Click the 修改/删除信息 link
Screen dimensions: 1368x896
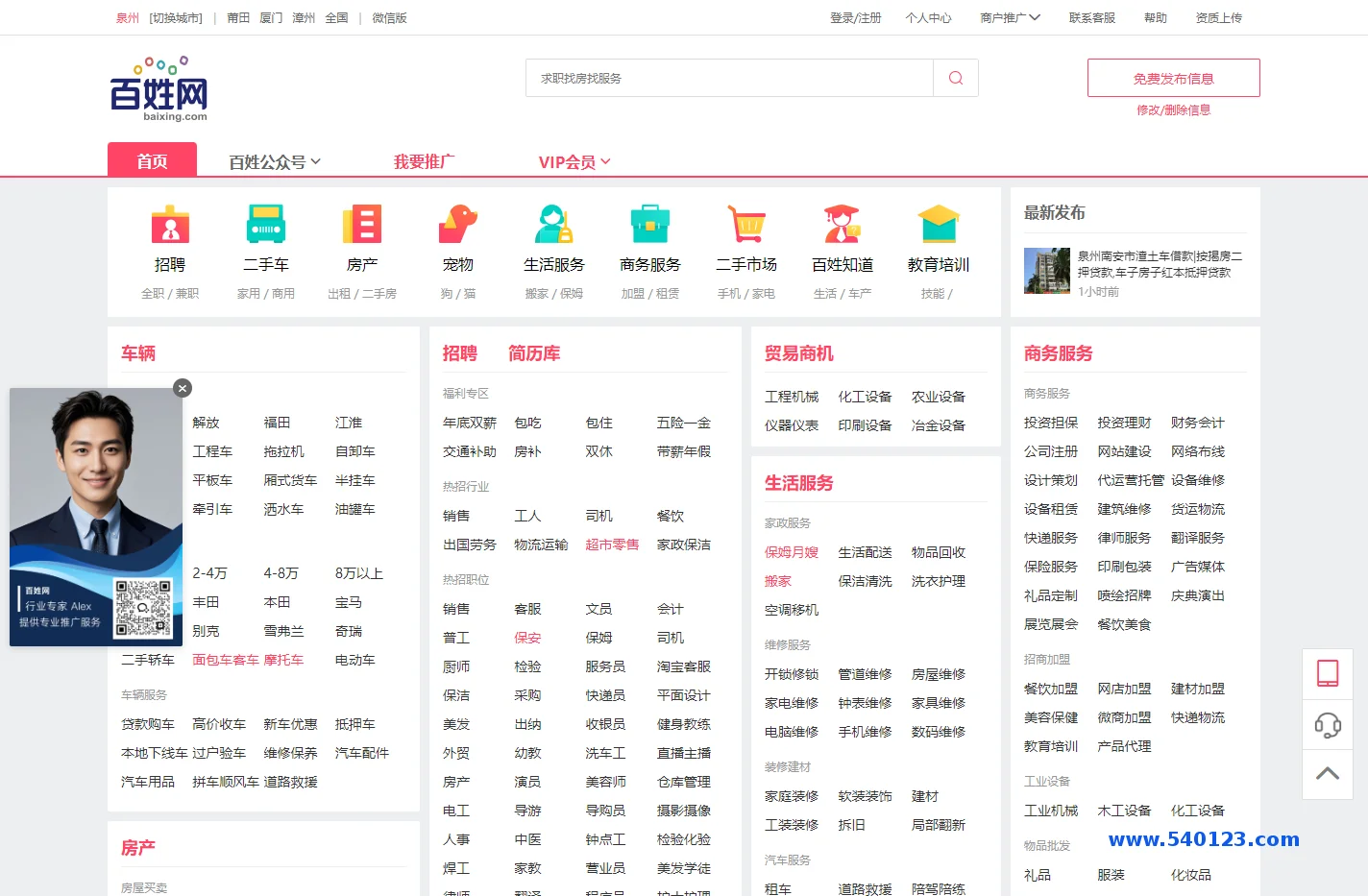1173,110
